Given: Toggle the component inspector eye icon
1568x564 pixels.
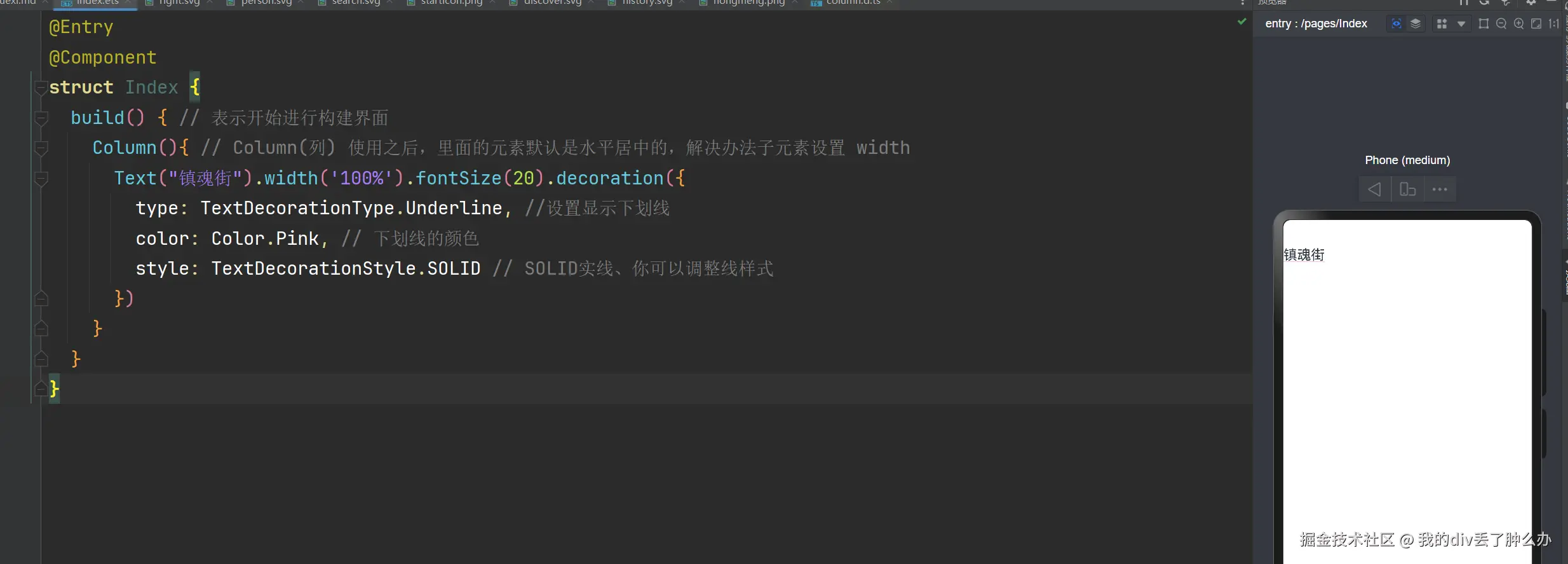Looking at the screenshot, I should point(1396,24).
